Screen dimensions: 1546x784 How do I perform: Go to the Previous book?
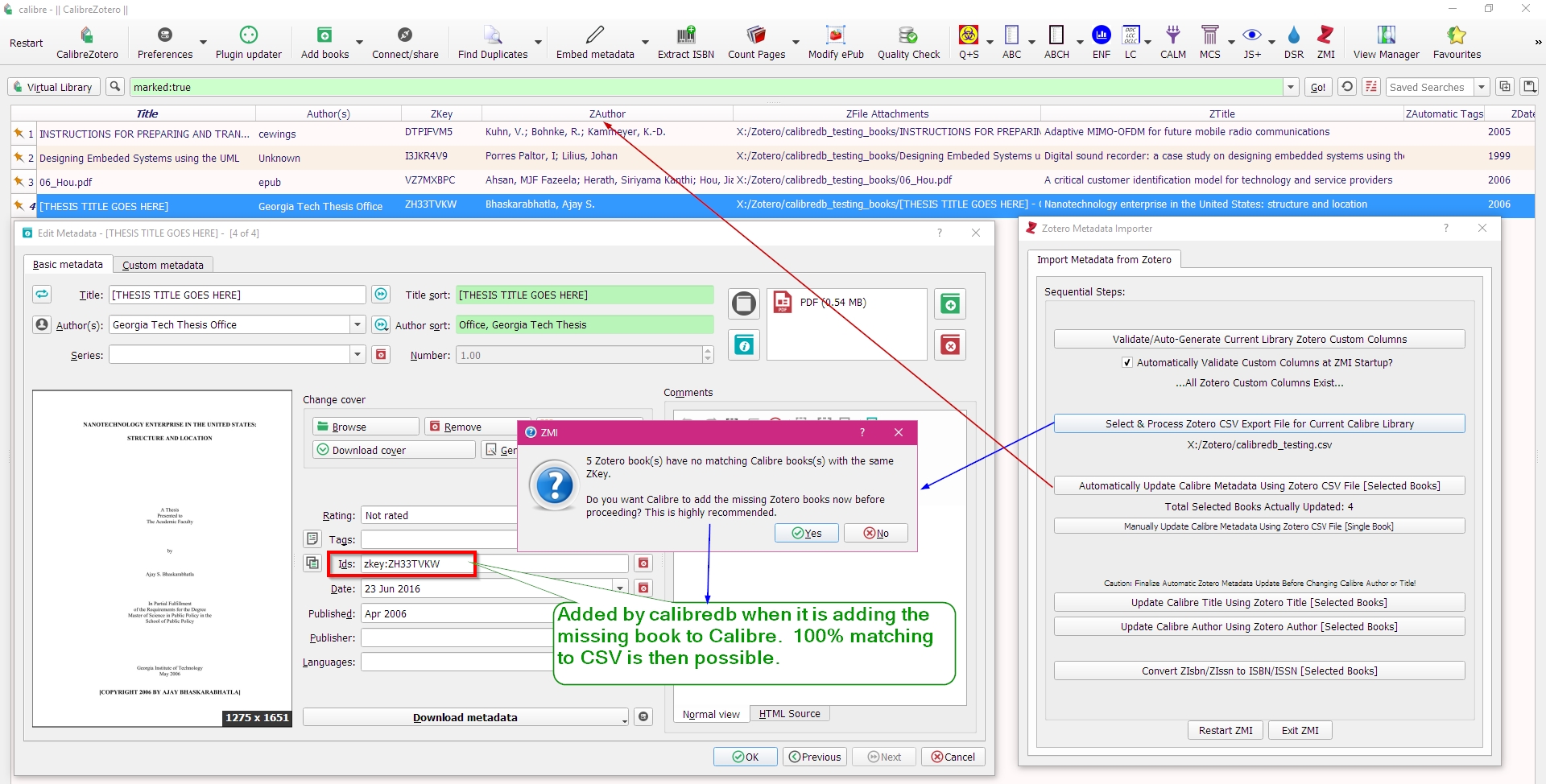pos(815,757)
